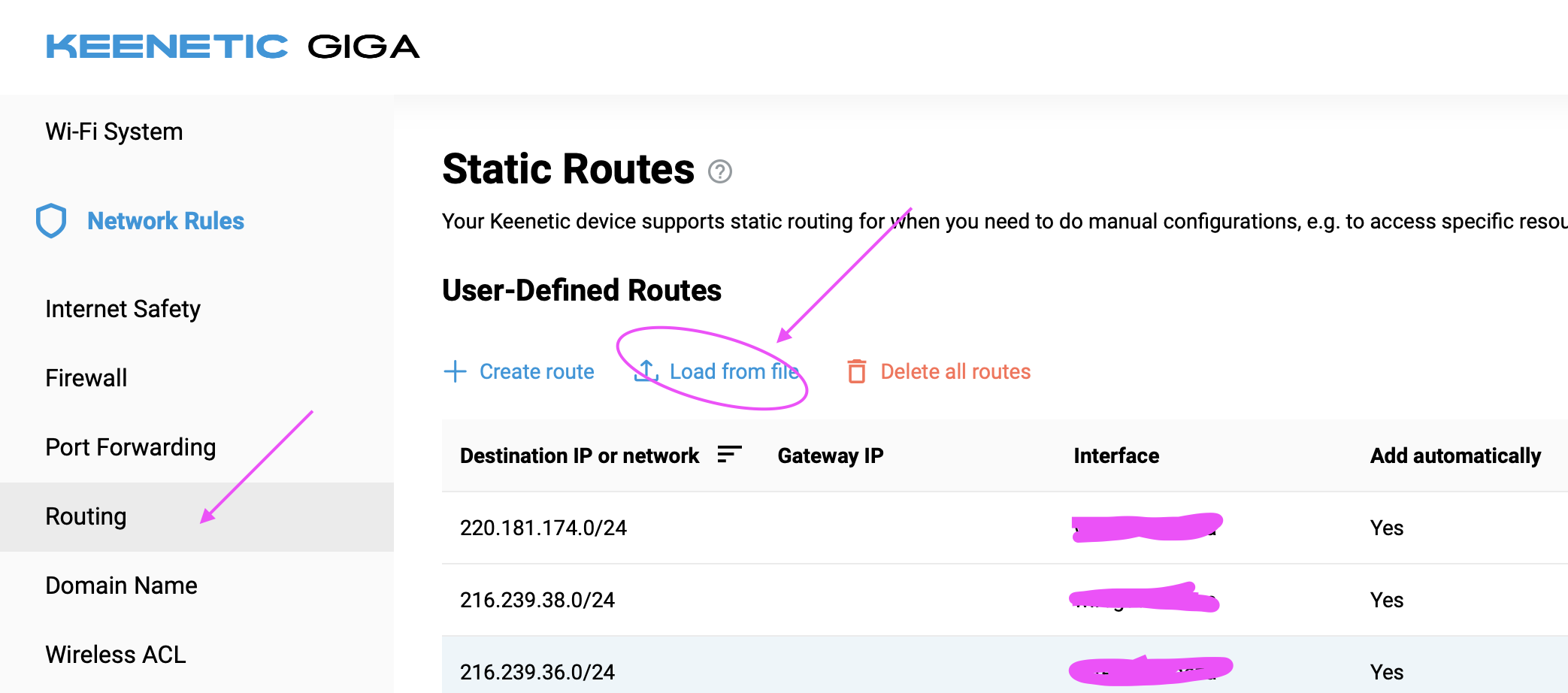This screenshot has height=693, width=1568.
Task: Select Port Forwarding in sidebar
Action: [131, 447]
